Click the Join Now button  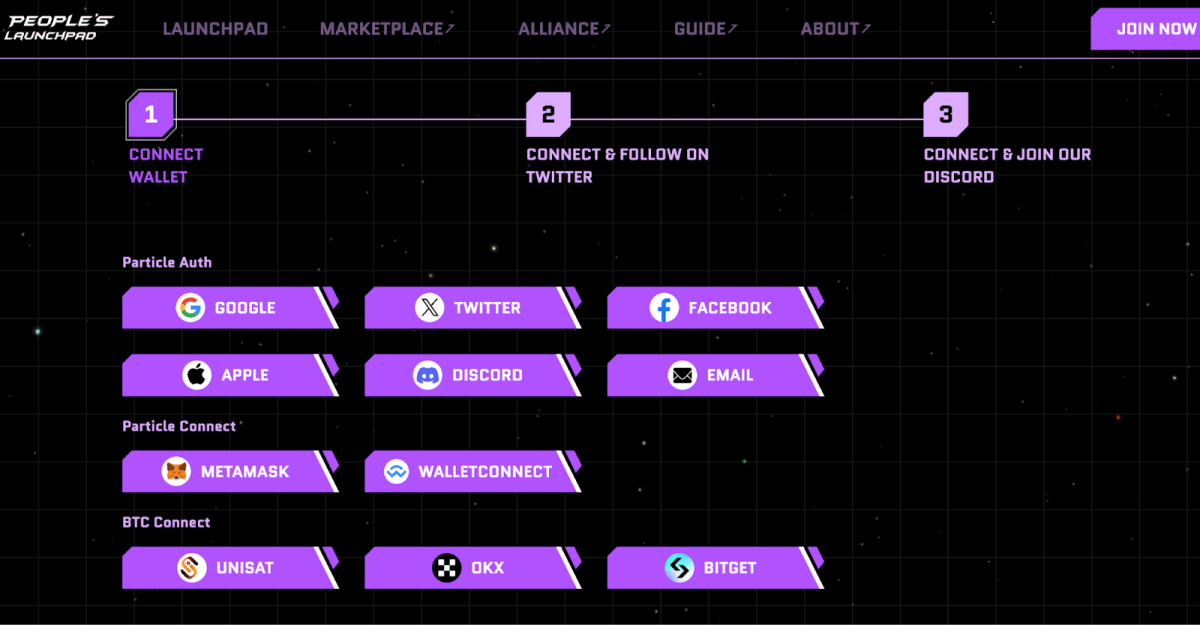click(x=1146, y=29)
